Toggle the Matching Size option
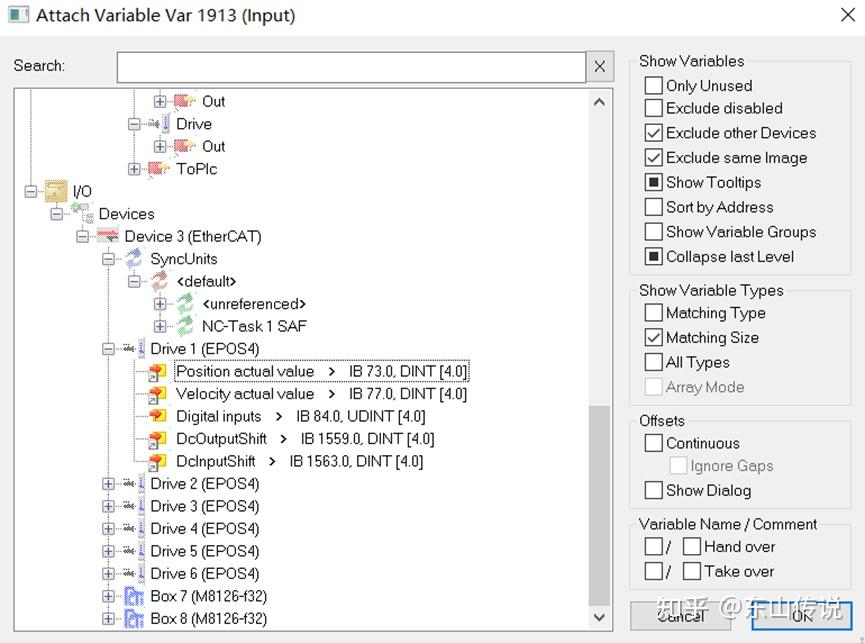865x643 pixels. (653, 337)
